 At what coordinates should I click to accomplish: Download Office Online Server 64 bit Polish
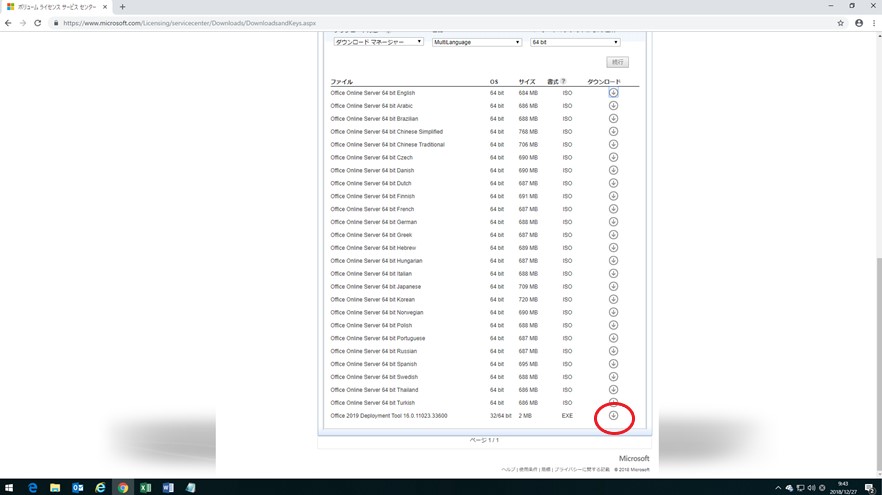(613, 326)
